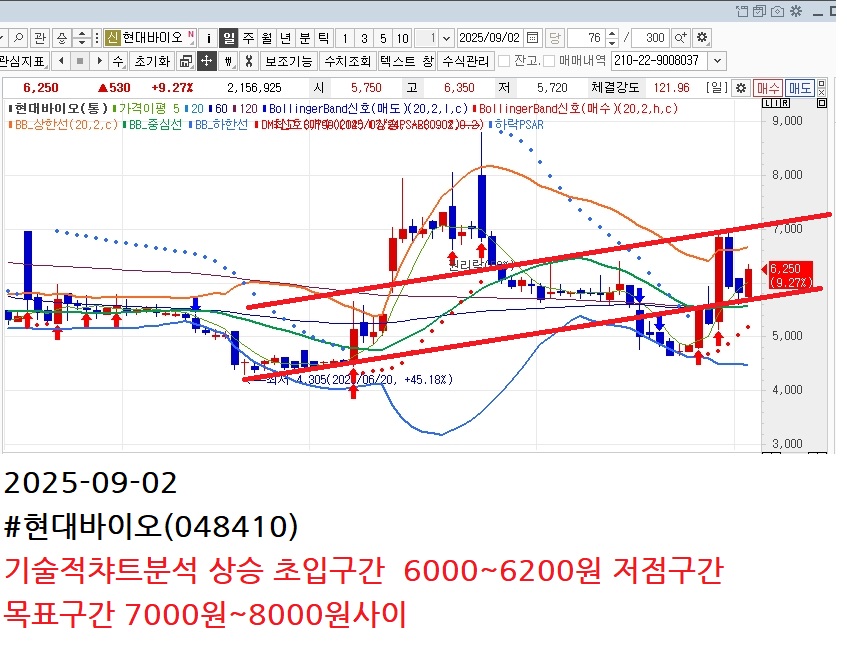Expand account number dropdown 210-22-9008037
Screen dimensions: 847x647
tap(717, 61)
